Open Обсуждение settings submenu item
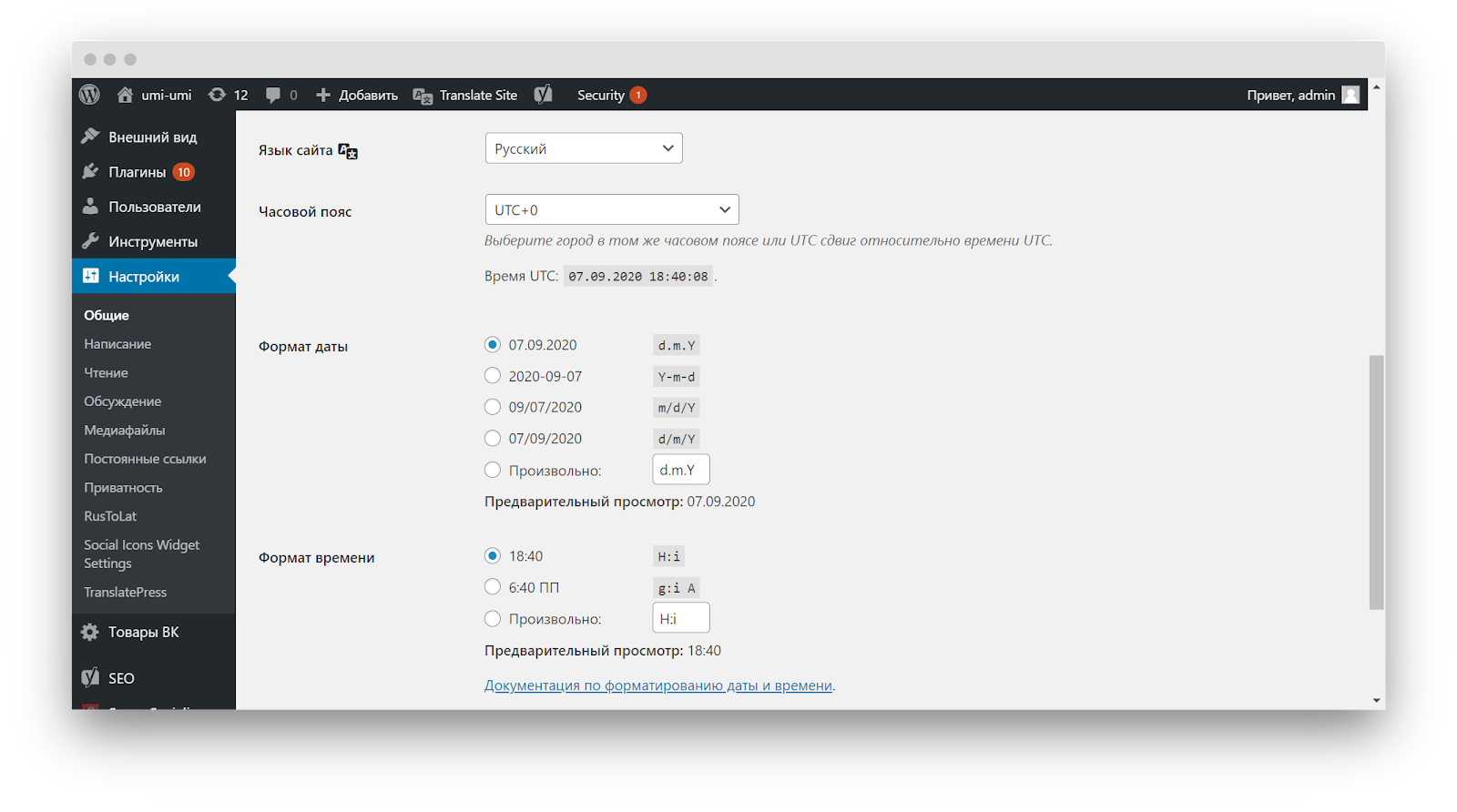Image resolution: width=1457 pixels, height=812 pixels. pyautogui.click(x=123, y=401)
